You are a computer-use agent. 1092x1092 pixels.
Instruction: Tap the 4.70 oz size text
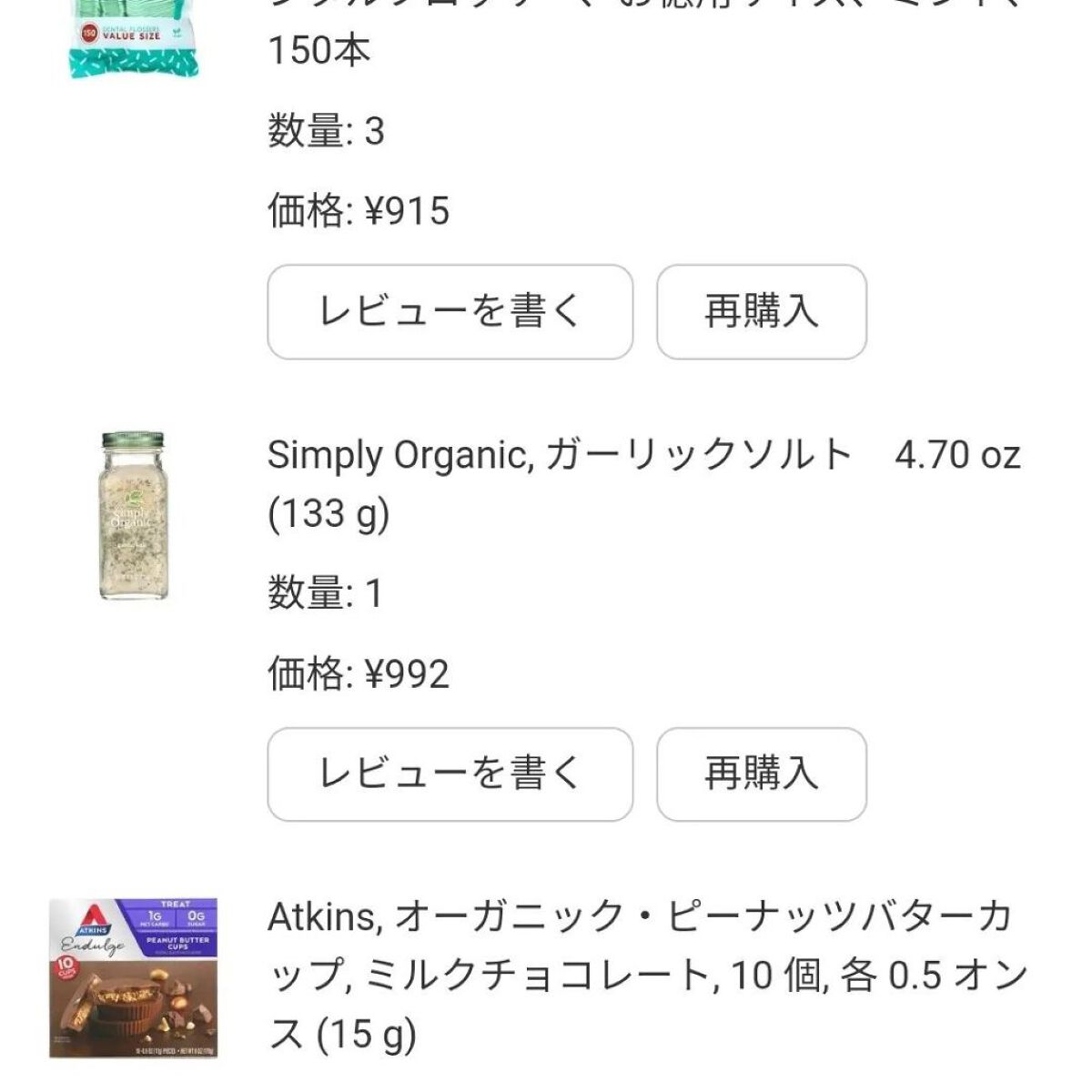tap(957, 455)
